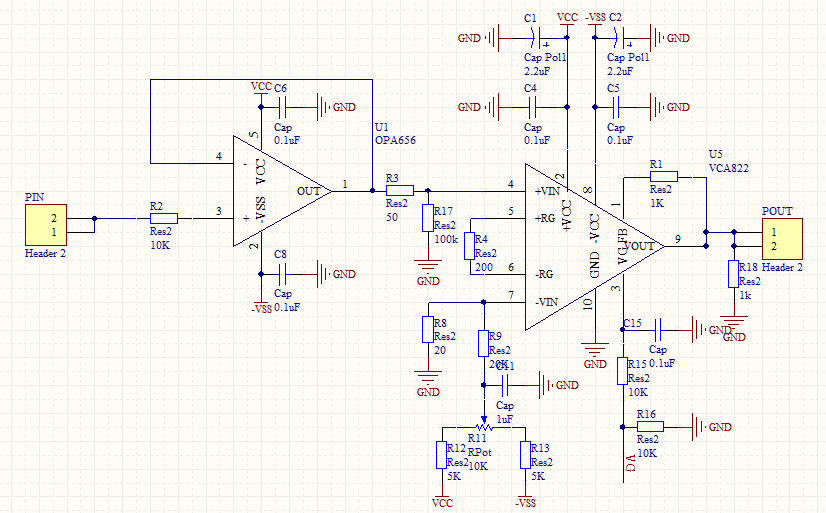Select capacitor C8 symbol
Screen dimensions: 826x513
pyautogui.click(x=282, y=274)
